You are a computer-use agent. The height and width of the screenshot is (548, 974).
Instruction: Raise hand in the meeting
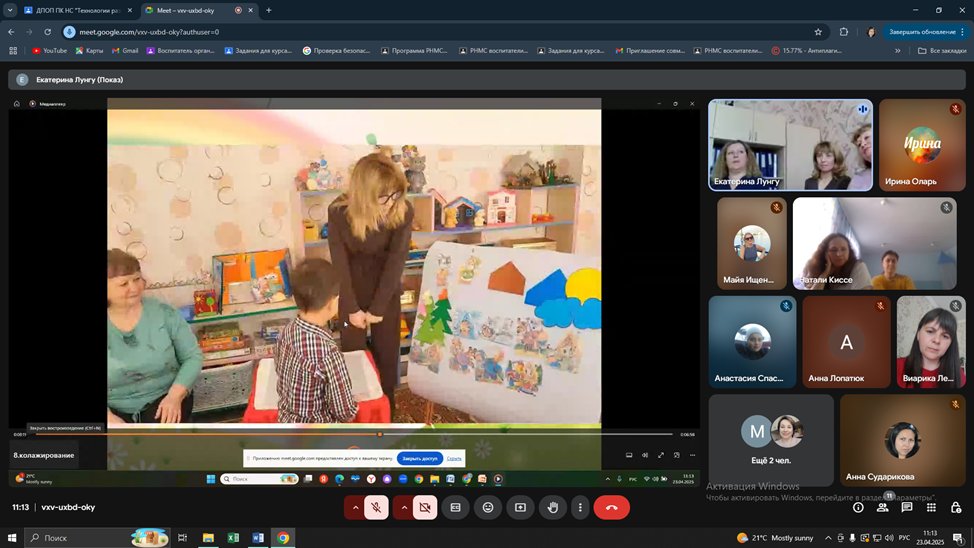[553, 508]
